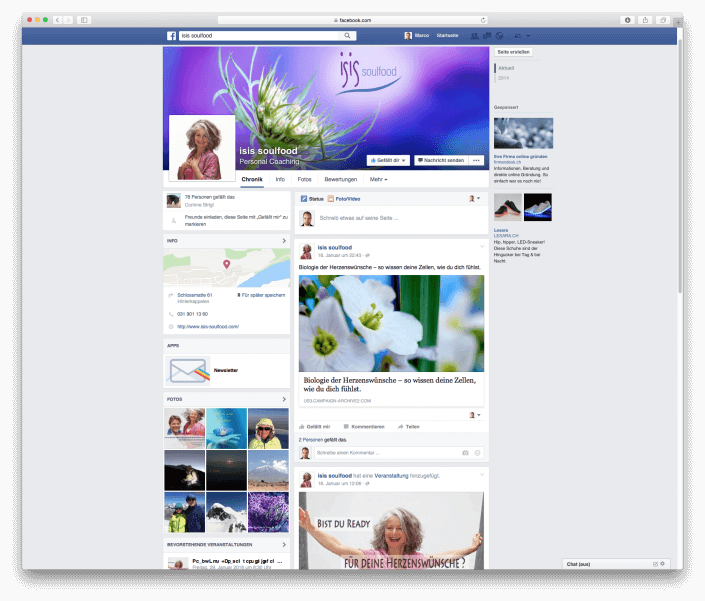Click the Newsletter app envelope icon
This screenshot has width=705, height=601.
tap(188, 371)
